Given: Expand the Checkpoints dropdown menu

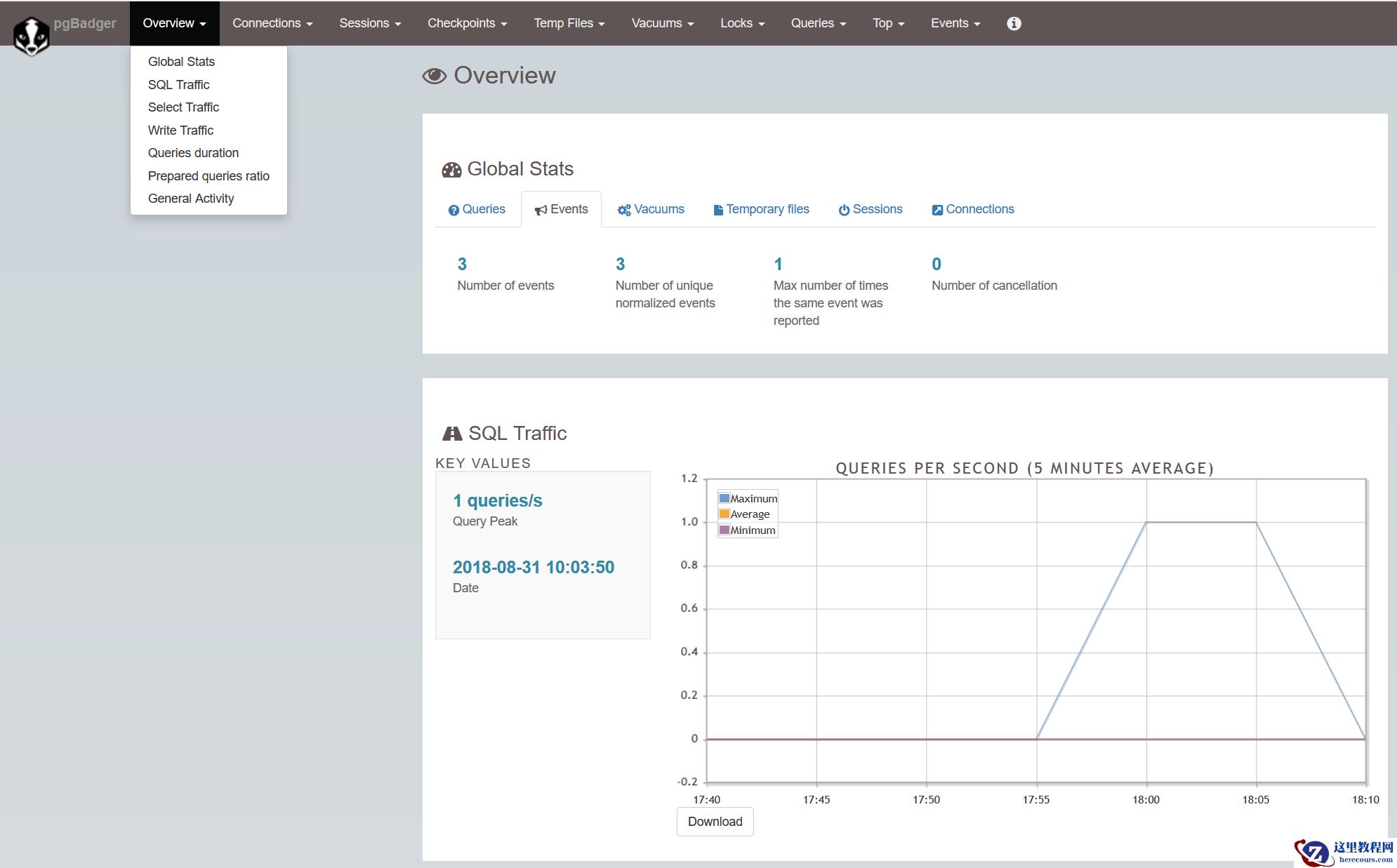Looking at the screenshot, I should 467,23.
